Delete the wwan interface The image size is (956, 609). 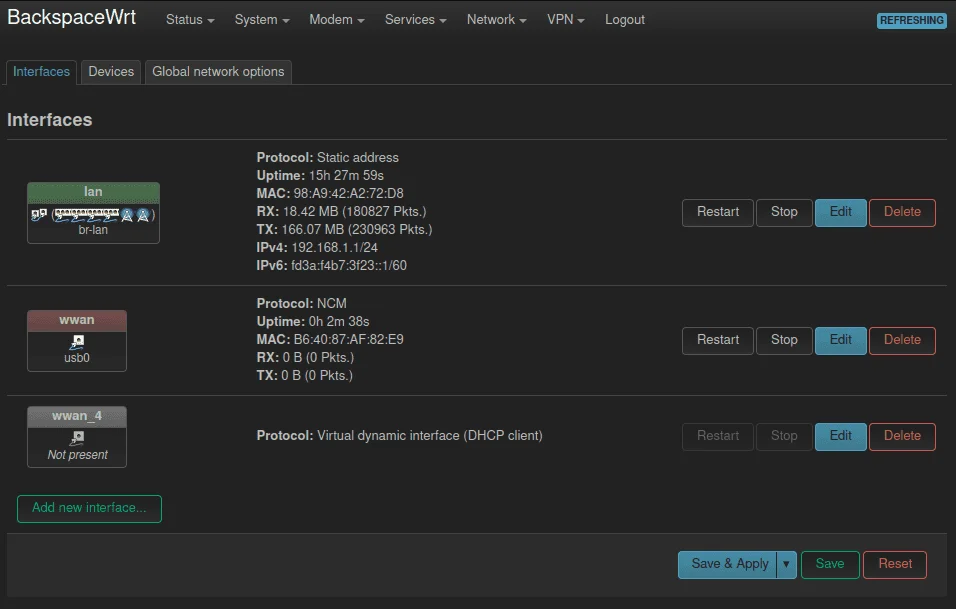coord(902,340)
